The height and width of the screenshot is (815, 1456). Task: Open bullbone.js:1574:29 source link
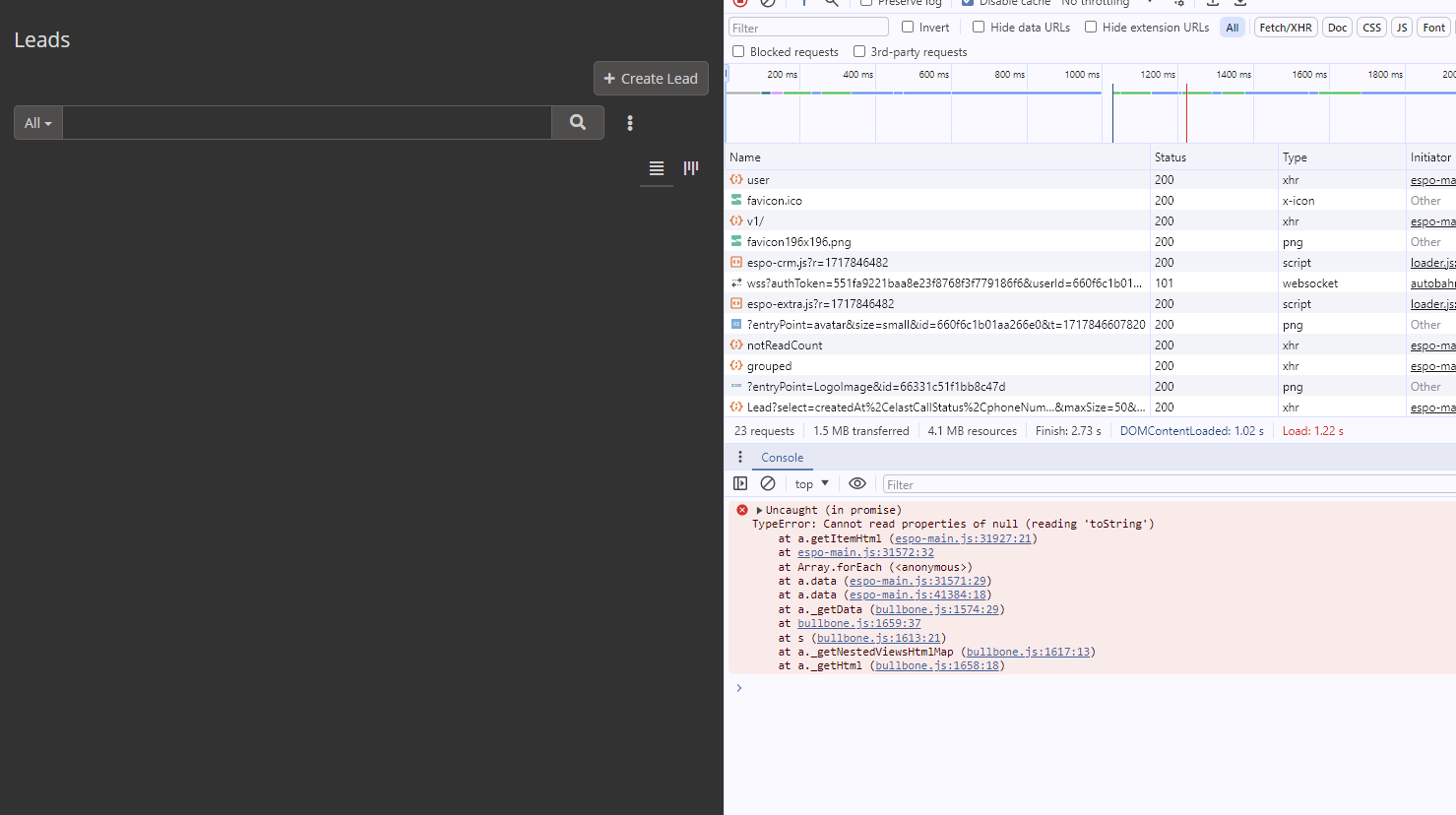(x=937, y=609)
